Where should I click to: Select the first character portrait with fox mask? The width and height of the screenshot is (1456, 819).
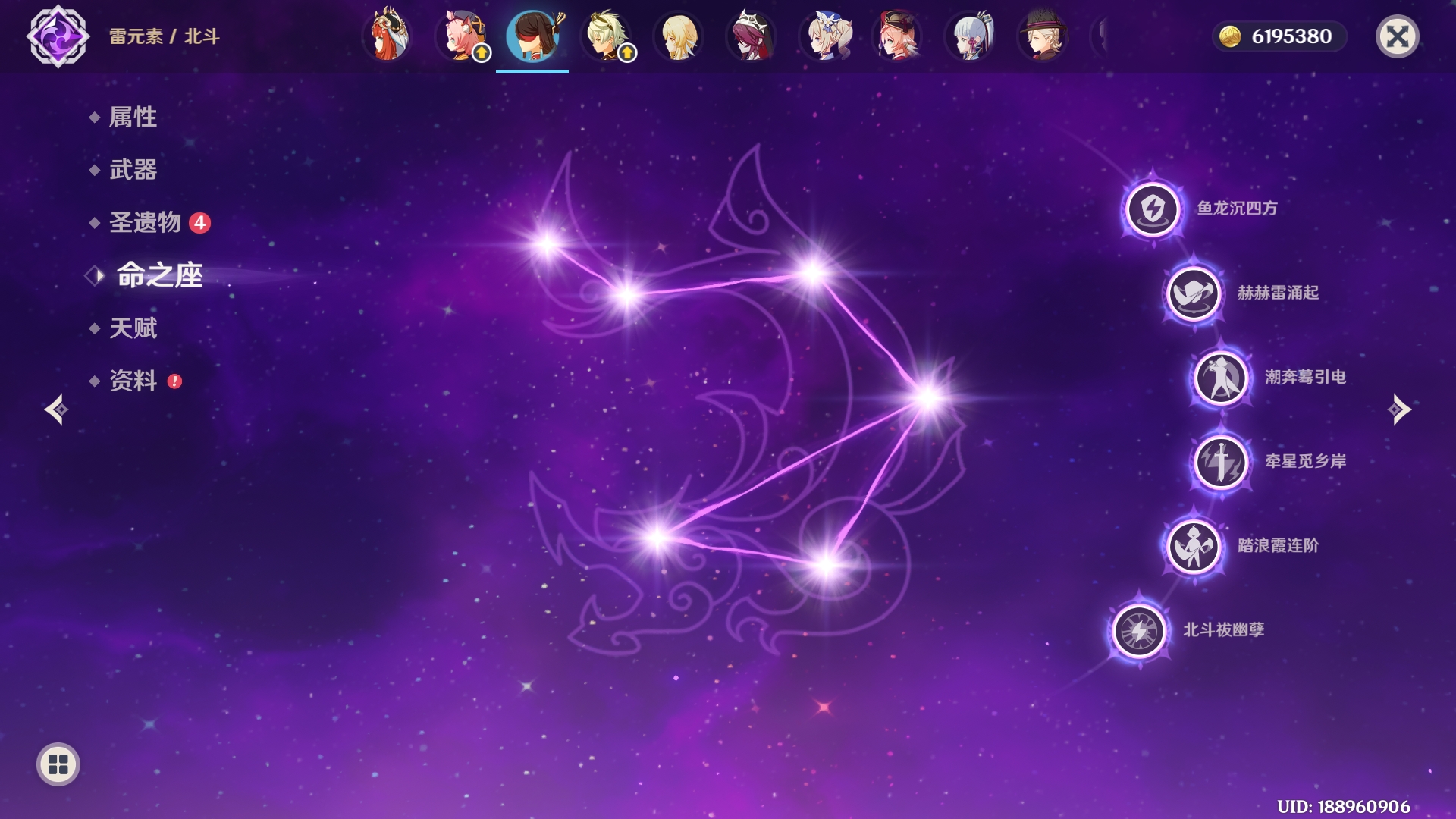pos(388,36)
